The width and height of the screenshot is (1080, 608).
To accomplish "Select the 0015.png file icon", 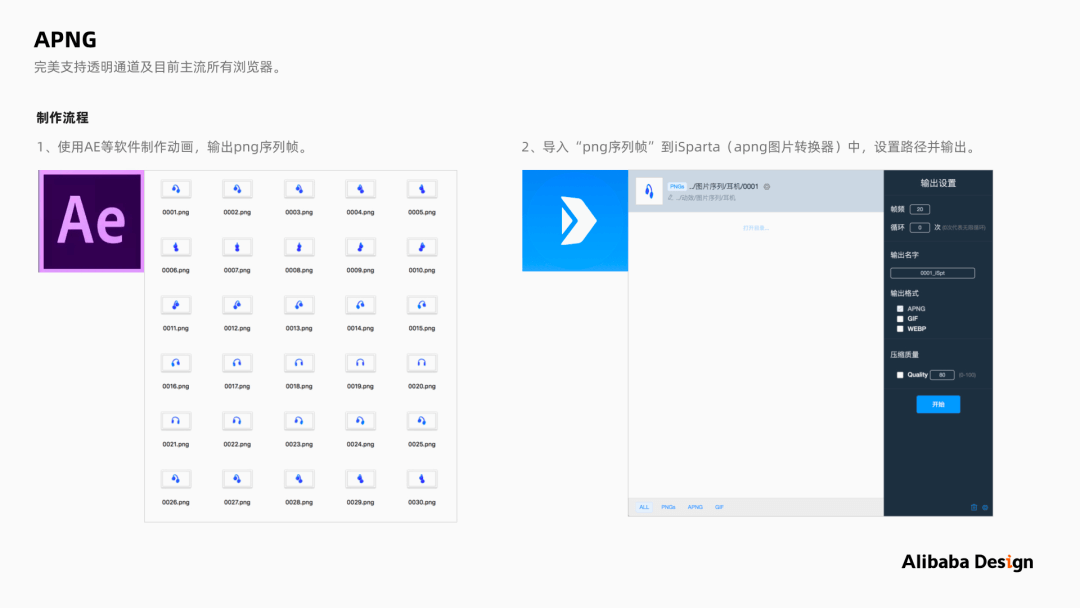I will coord(422,305).
